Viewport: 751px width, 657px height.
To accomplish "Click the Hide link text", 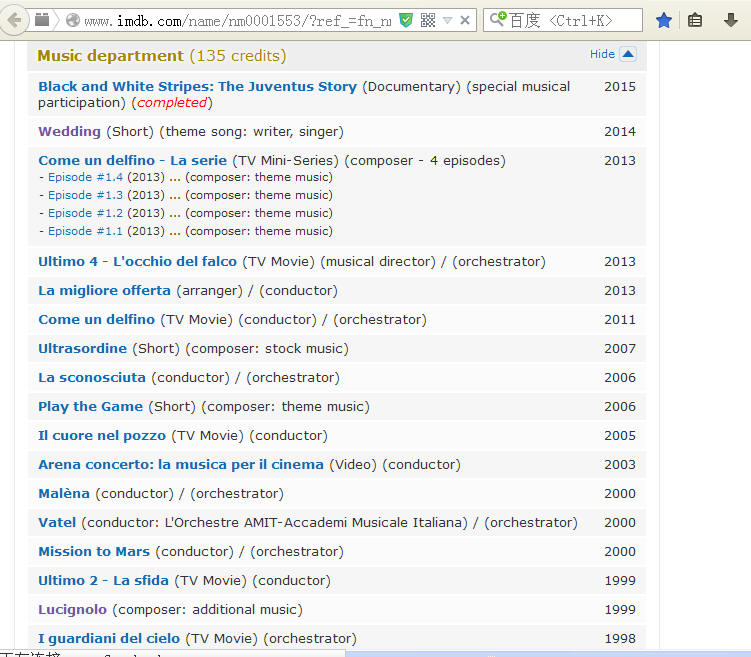I will point(602,54).
